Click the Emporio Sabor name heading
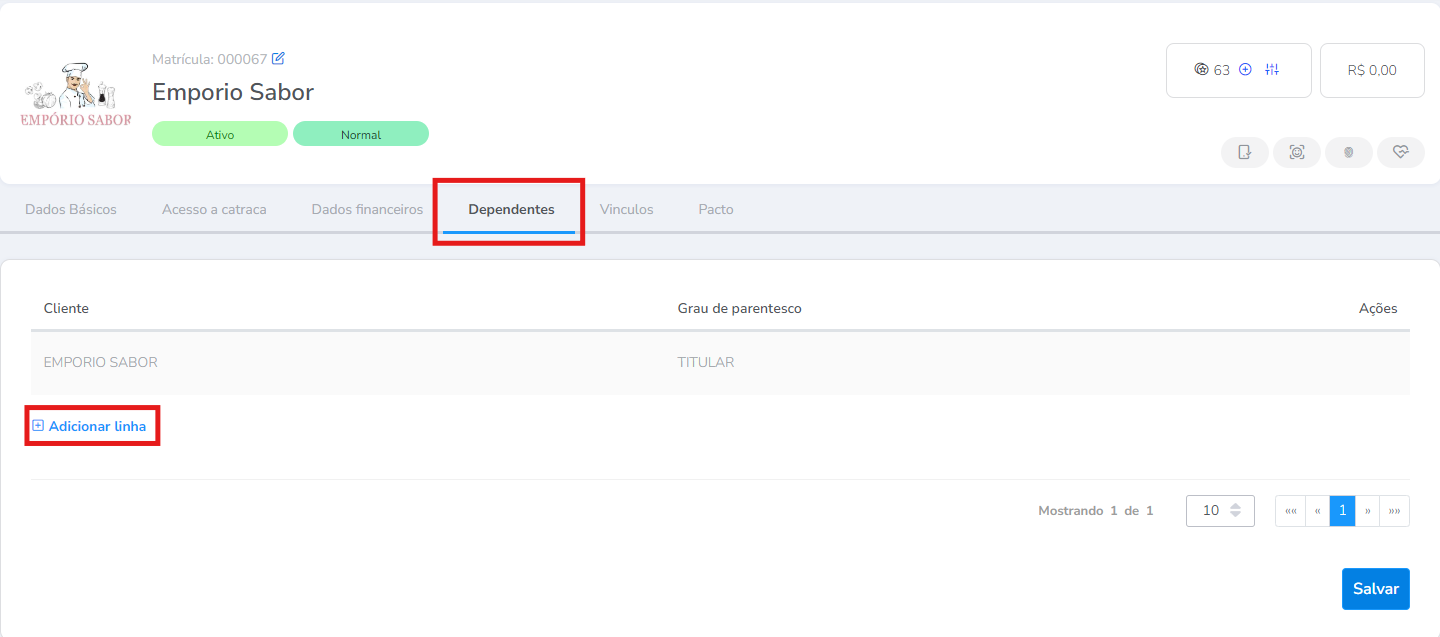The height and width of the screenshot is (637, 1440). pos(233,92)
